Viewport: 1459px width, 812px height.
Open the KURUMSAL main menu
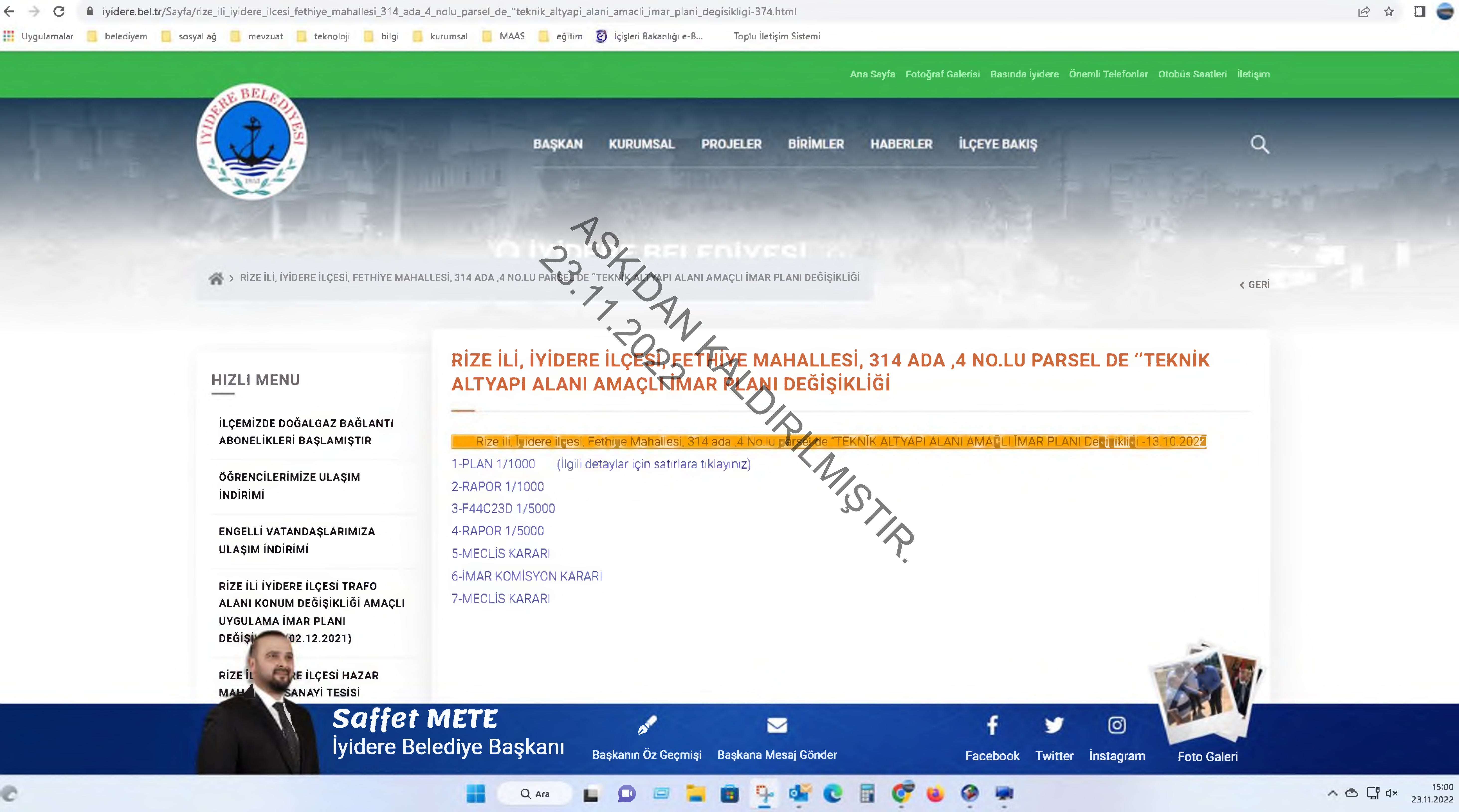pos(642,145)
